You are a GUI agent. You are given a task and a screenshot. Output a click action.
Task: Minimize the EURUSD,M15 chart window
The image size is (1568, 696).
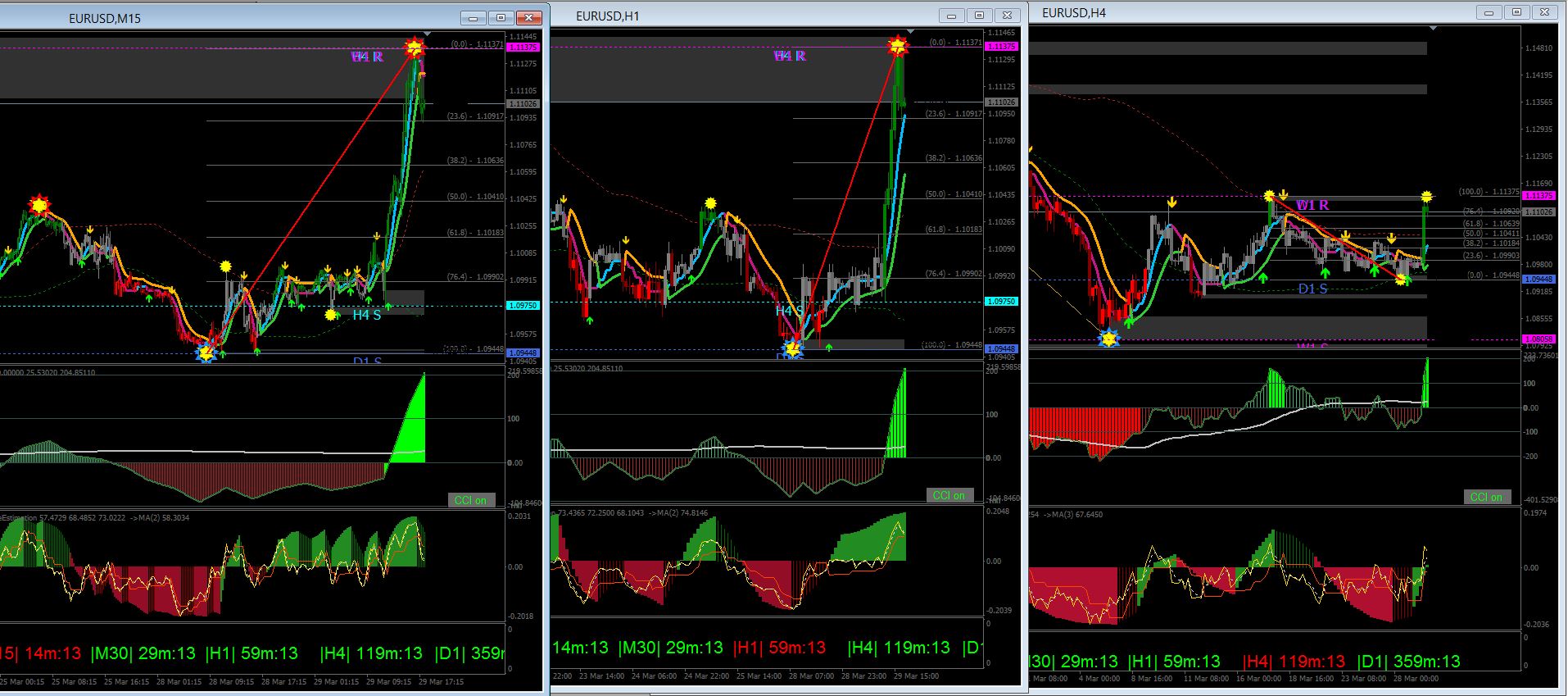(x=474, y=17)
